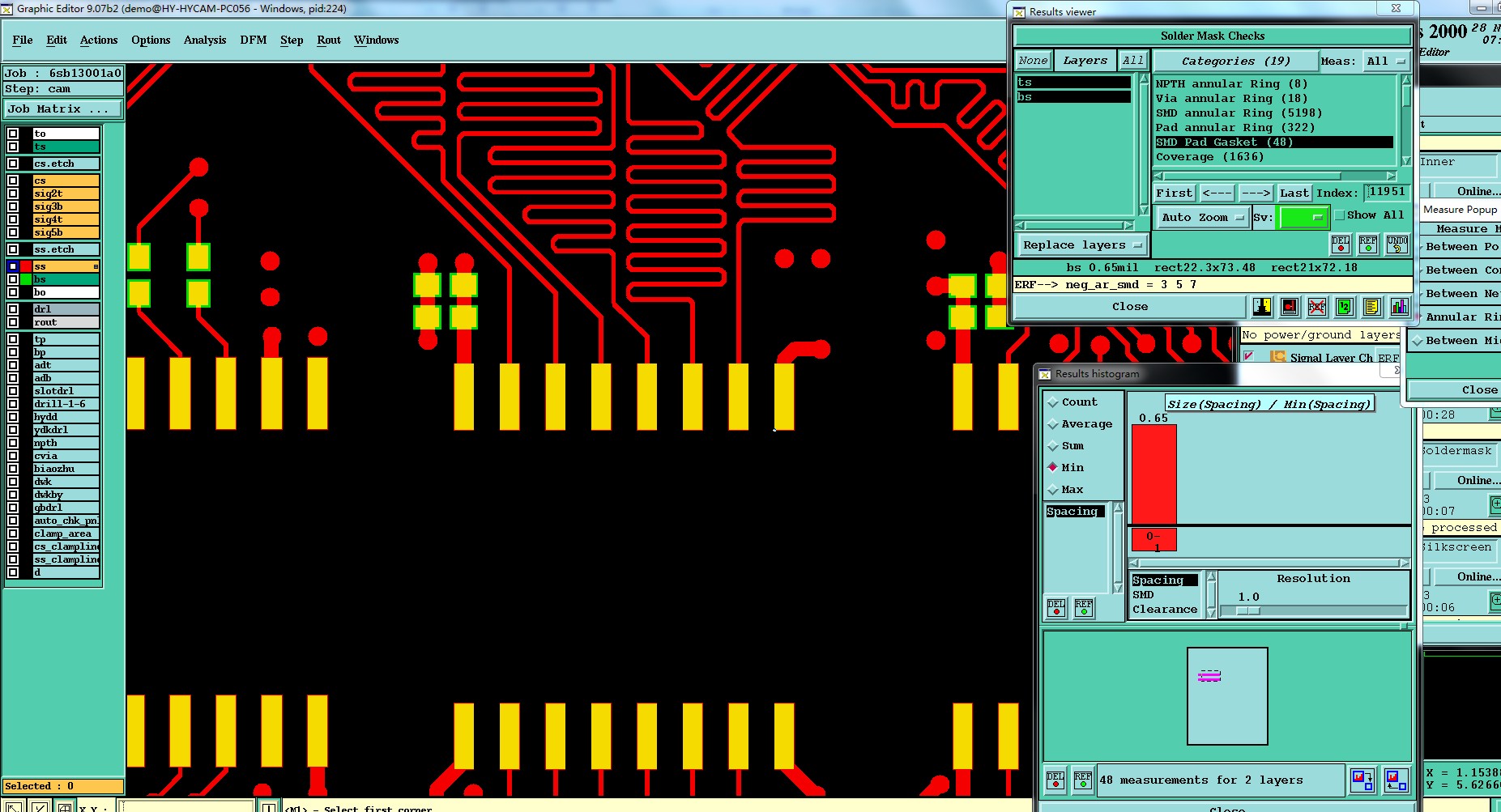Select 'SMD Pad Gasket (48)' category row
The image size is (1501, 812).
(1273, 142)
